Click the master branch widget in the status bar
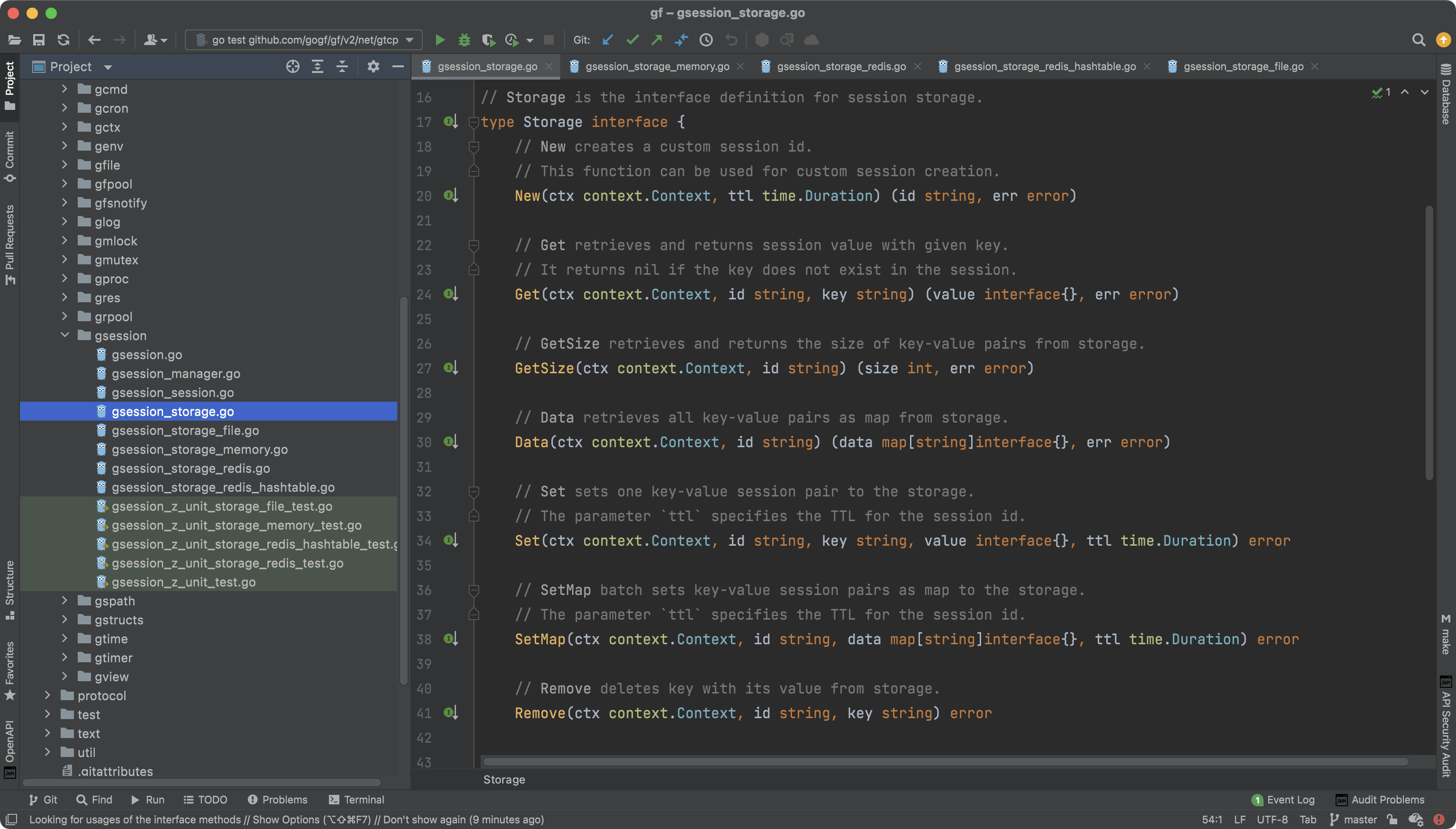 [1354, 820]
